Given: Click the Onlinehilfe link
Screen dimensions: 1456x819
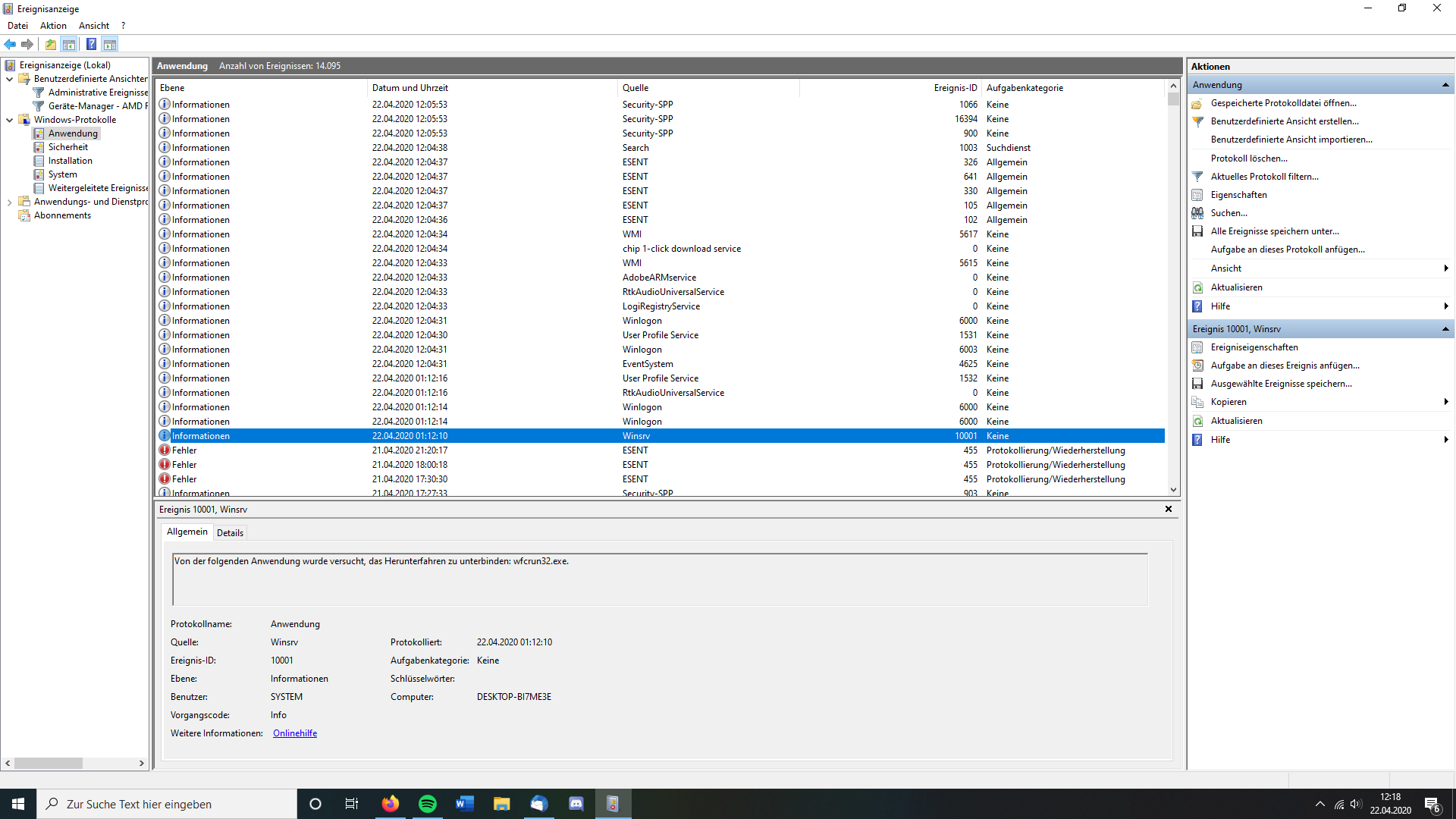Looking at the screenshot, I should click(294, 733).
